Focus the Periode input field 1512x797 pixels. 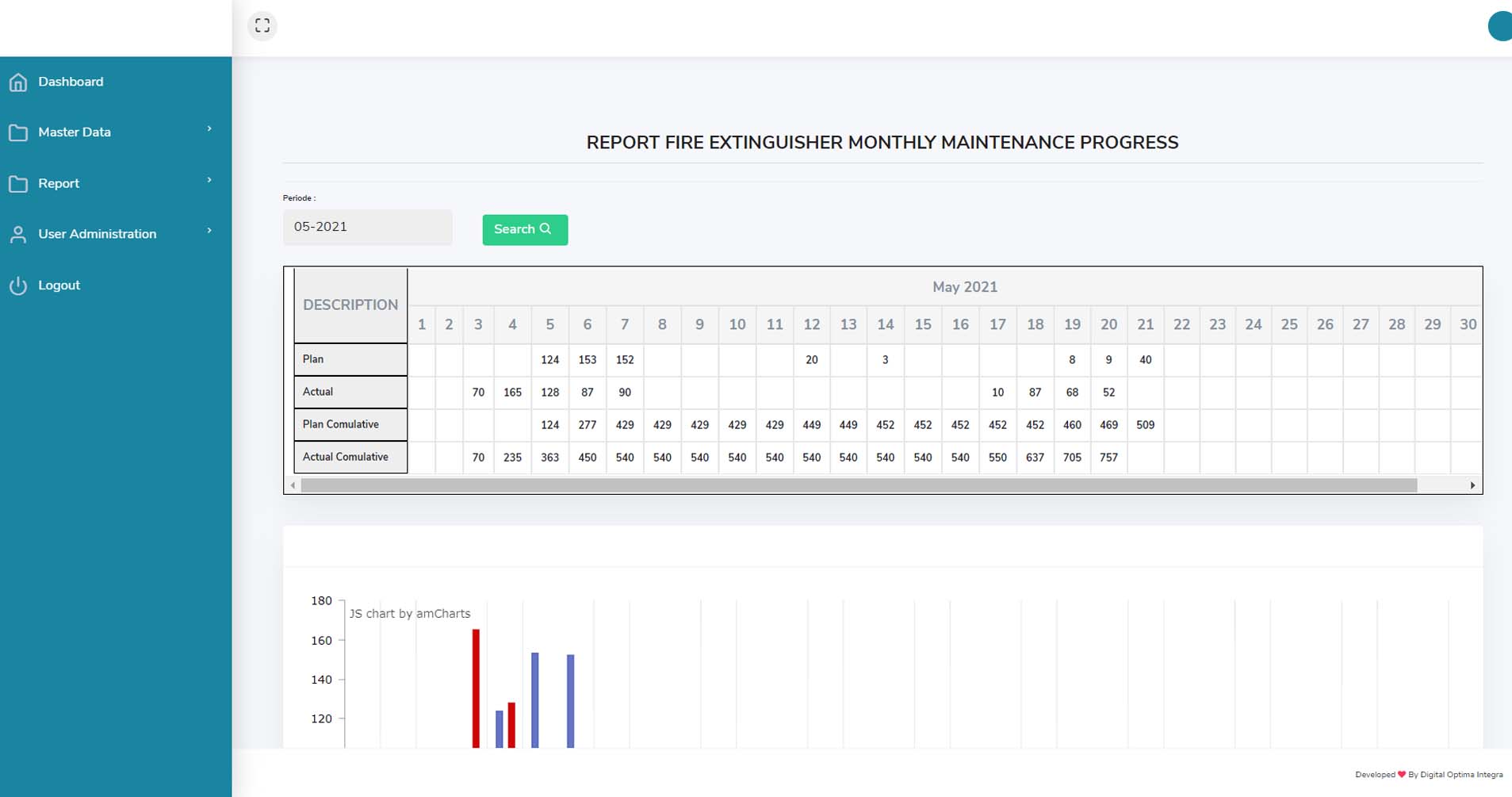[367, 228]
